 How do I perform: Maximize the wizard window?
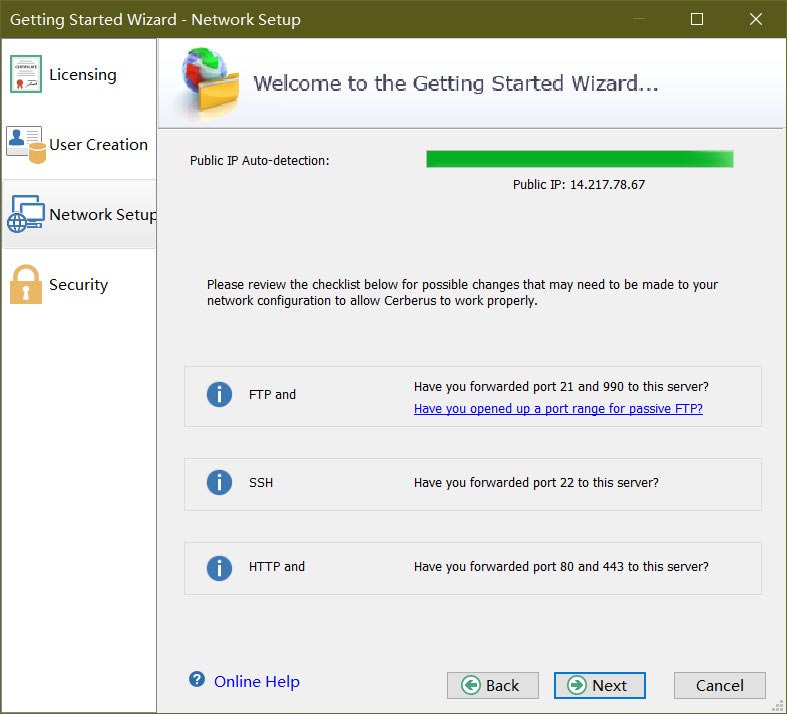[x=697, y=19]
